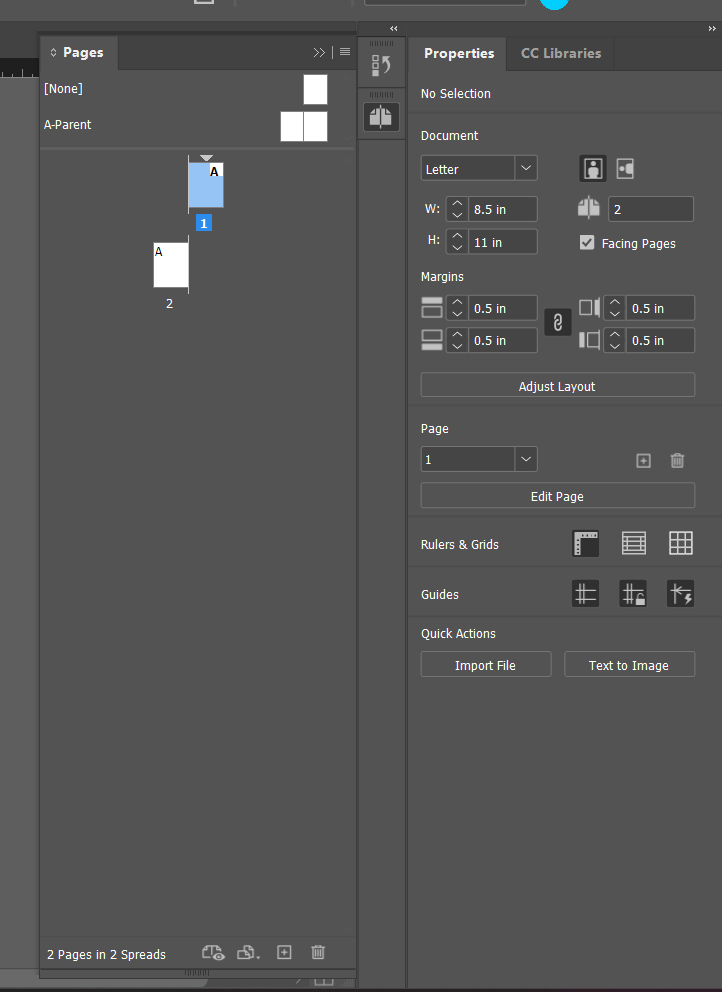Click the Width field showing 8.5 in
Viewport: 722px width, 992px height.
coord(502,209)
